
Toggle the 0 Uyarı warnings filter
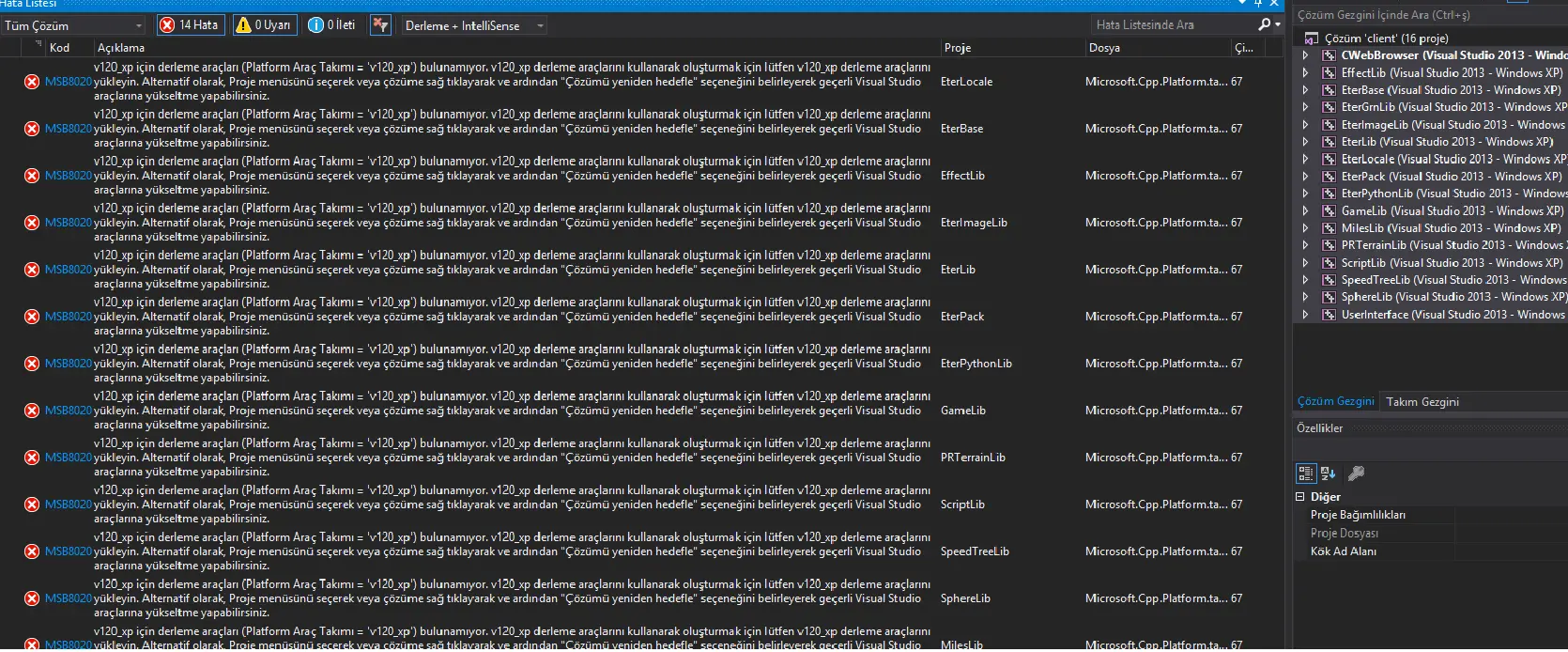265,25
